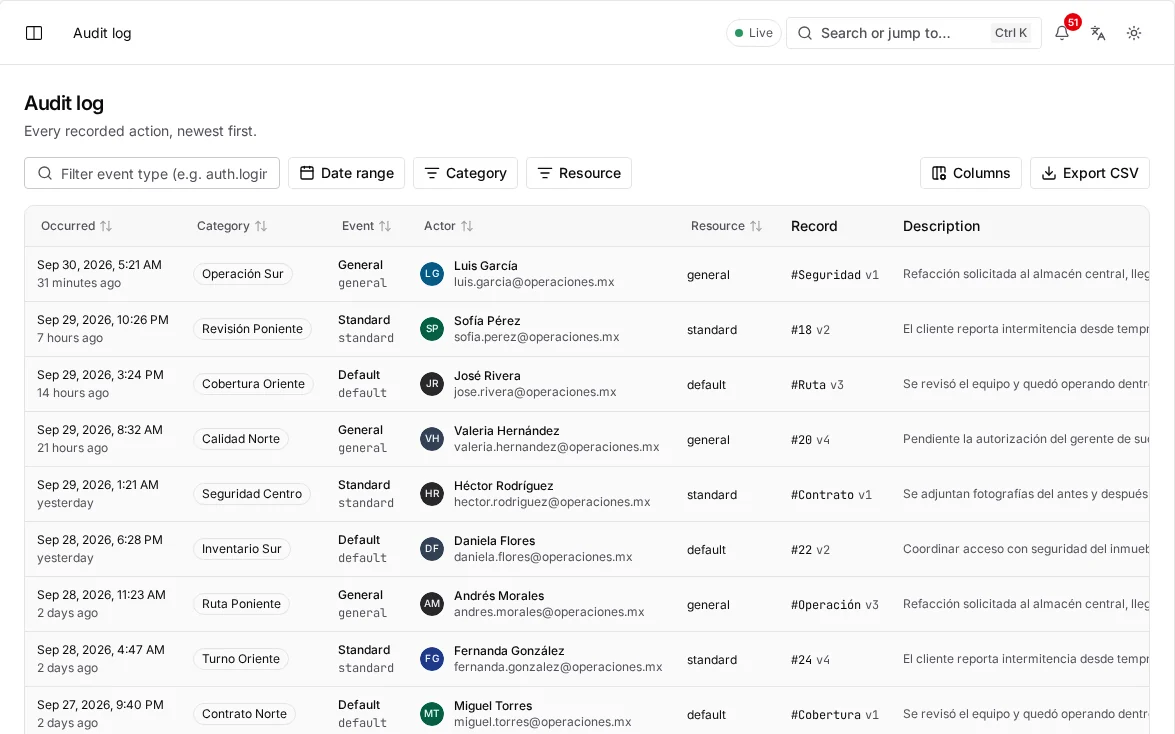Open the Date range picker
The height and width of the screenshot is (734, 1175).
346,173
